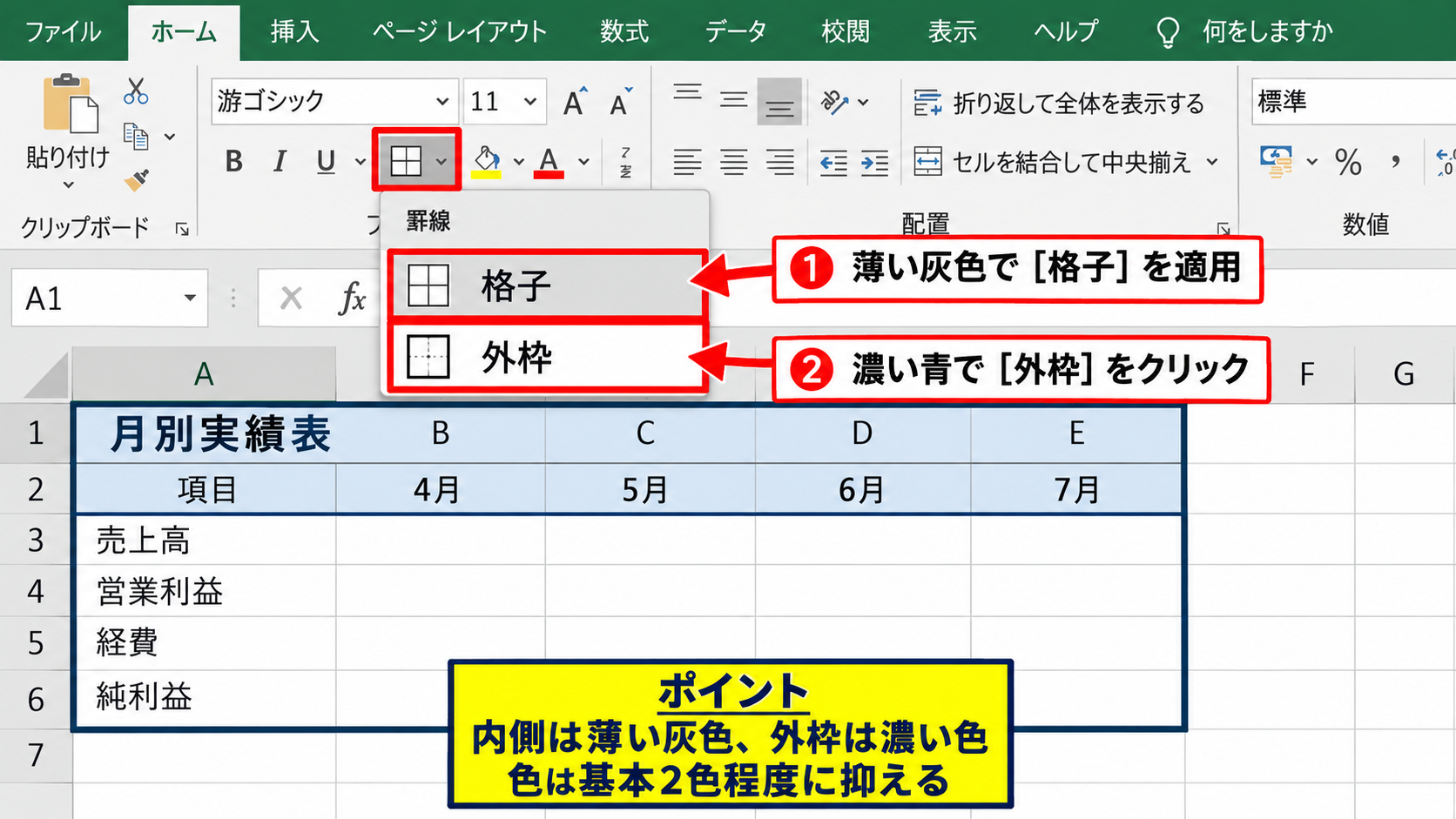Open the Name Box A1 dropdown arrow
The height and width of the screenshot is (819, 1456).
(x=190, y=299)
